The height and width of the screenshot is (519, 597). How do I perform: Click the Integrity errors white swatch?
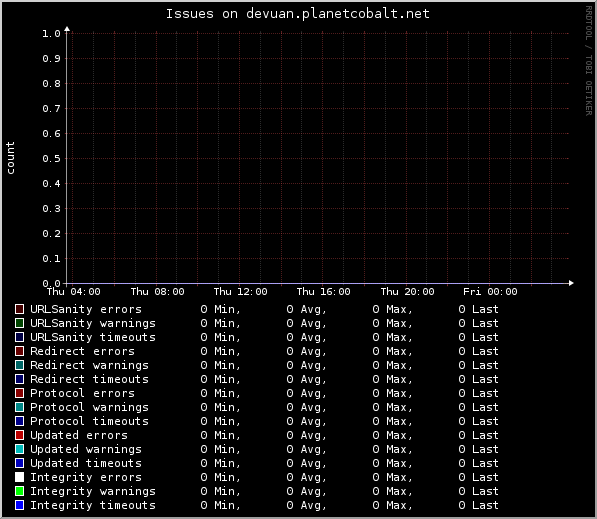click(x=19, y=477)
